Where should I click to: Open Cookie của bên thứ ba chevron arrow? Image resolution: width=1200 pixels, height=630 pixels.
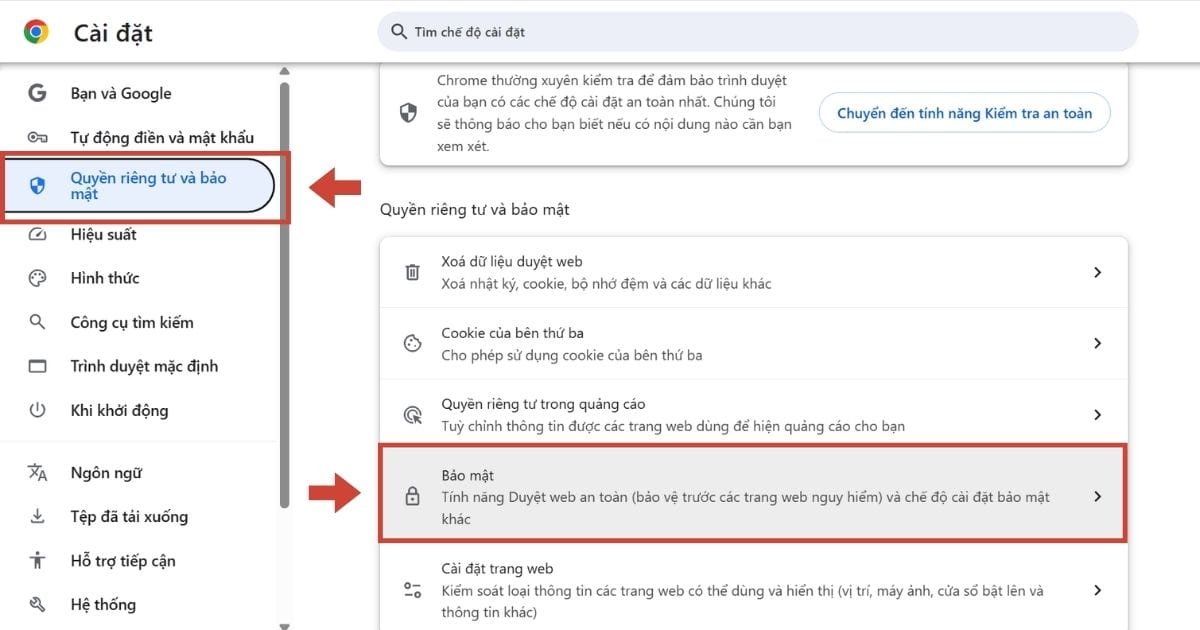tap(1097, 343)
